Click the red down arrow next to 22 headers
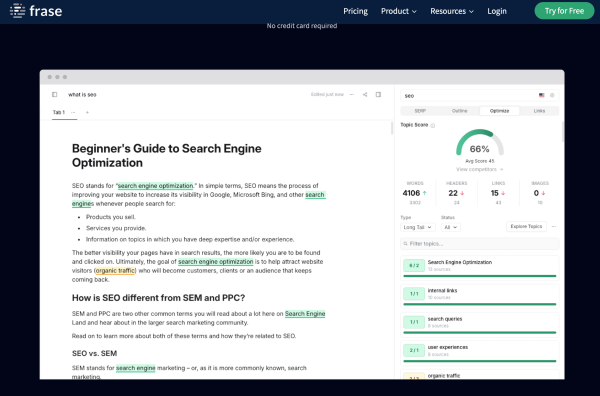 (462, 193)
